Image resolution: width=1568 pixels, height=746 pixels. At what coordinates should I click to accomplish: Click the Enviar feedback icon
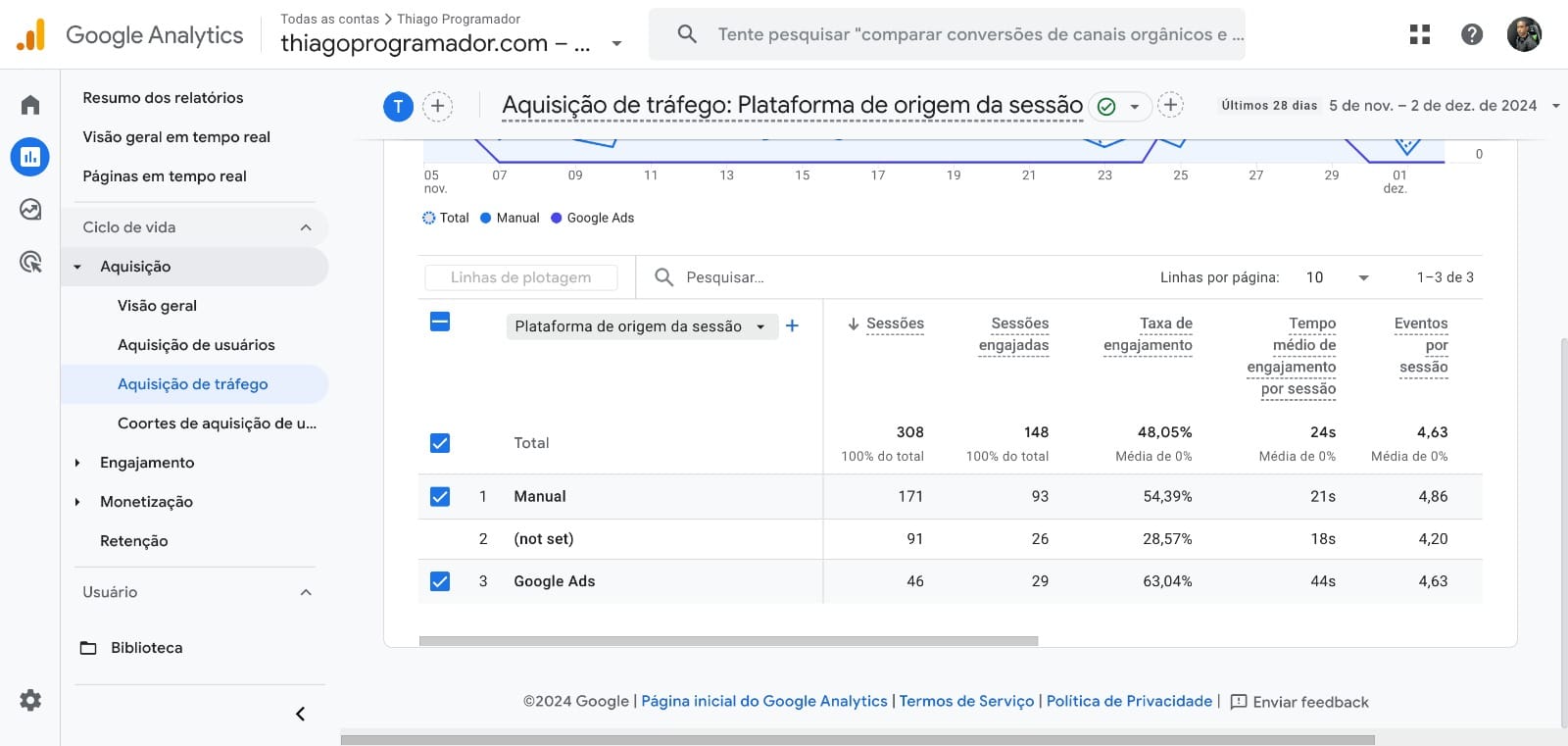(1239, 702)
